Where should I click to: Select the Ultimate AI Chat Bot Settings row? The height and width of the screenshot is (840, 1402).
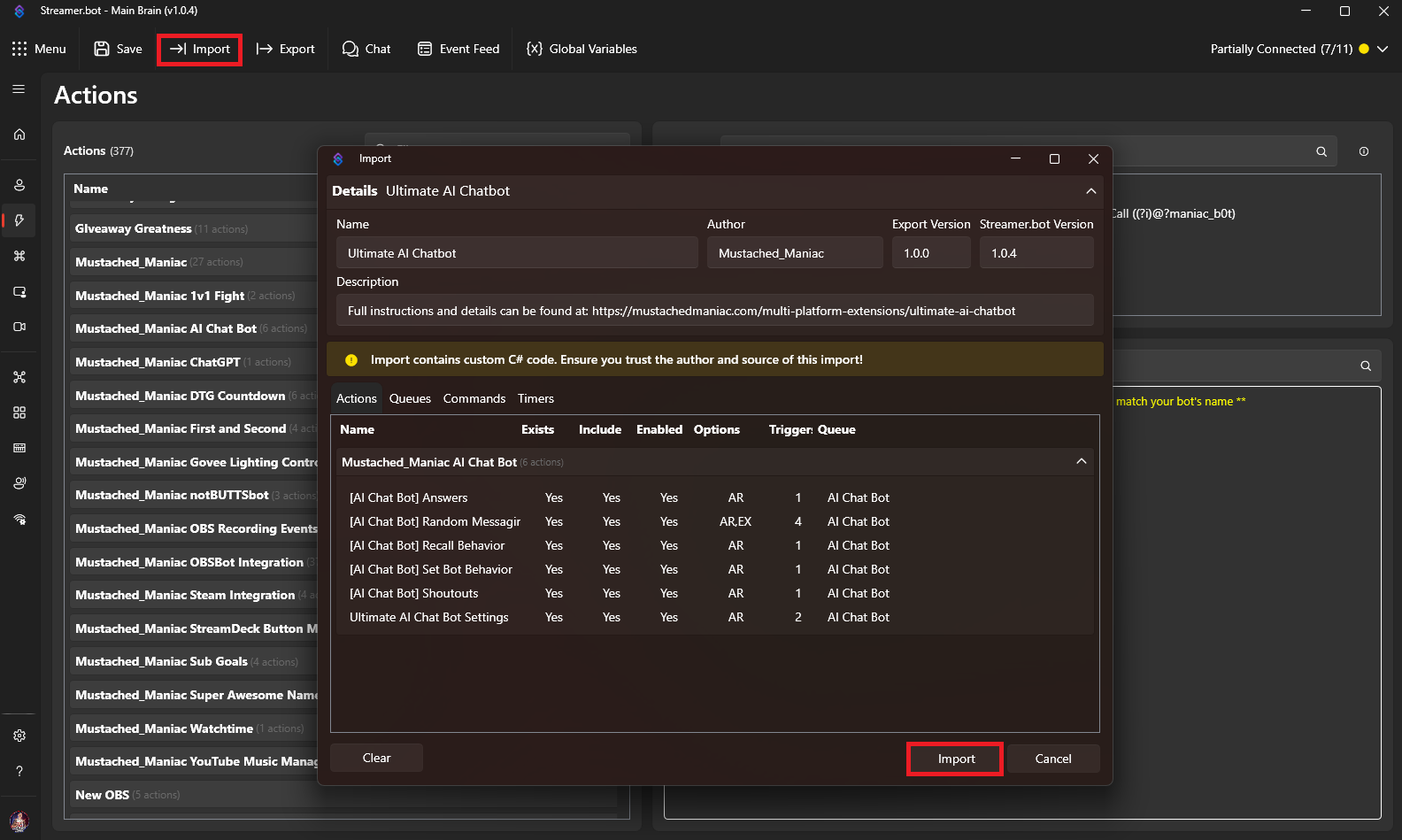pyautogui.click(x=715, y=617)
